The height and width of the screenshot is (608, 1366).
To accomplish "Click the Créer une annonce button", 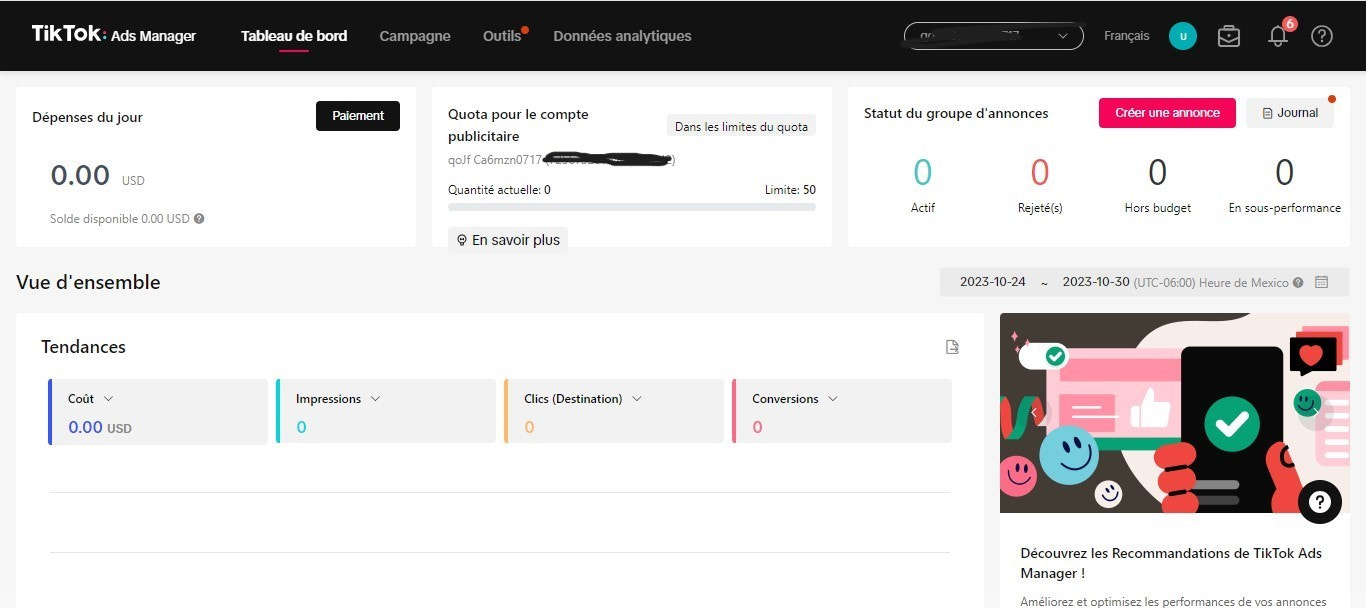I will point(1167,113).
